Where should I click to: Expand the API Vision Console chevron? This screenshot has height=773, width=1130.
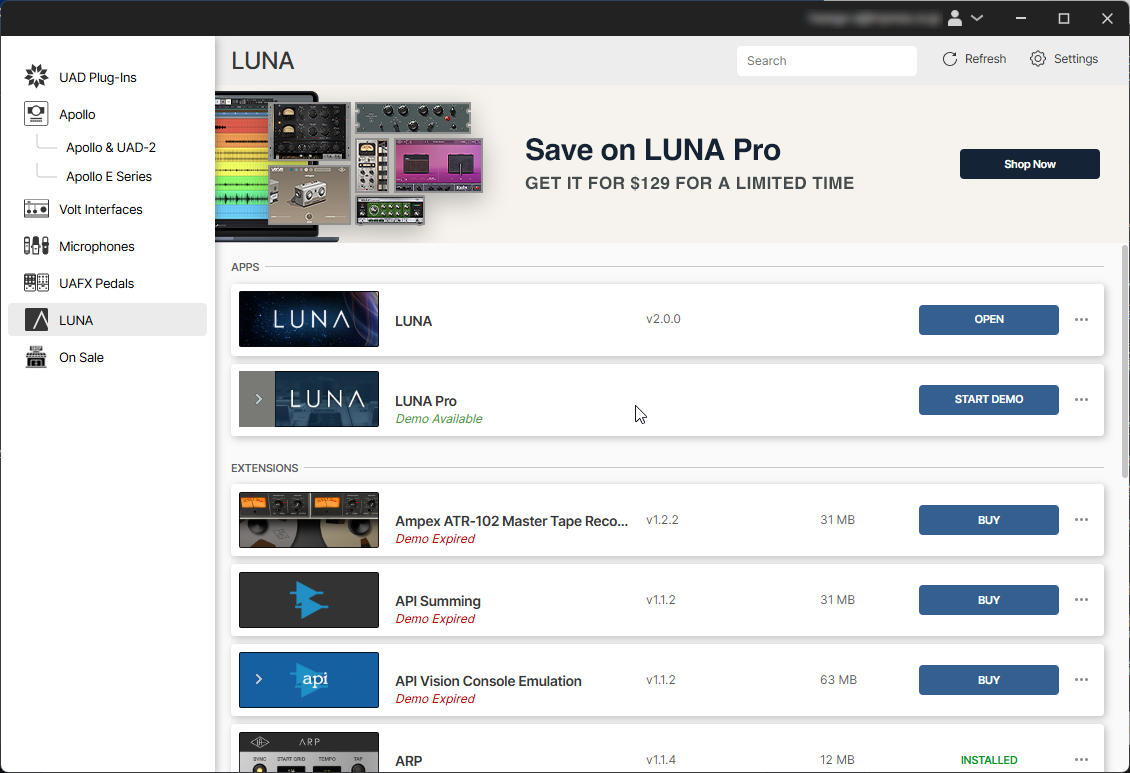pyautogui.click(x=258, y=679)
